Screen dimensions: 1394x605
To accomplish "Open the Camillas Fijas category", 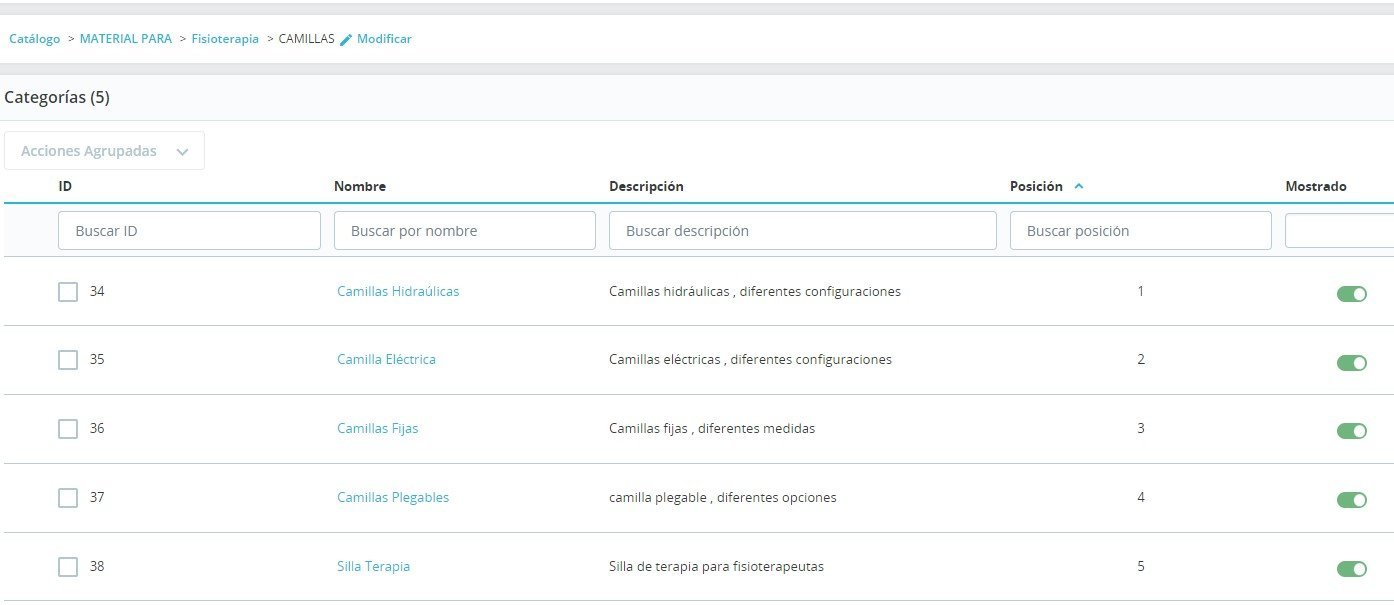I will [x=378, y=428].
